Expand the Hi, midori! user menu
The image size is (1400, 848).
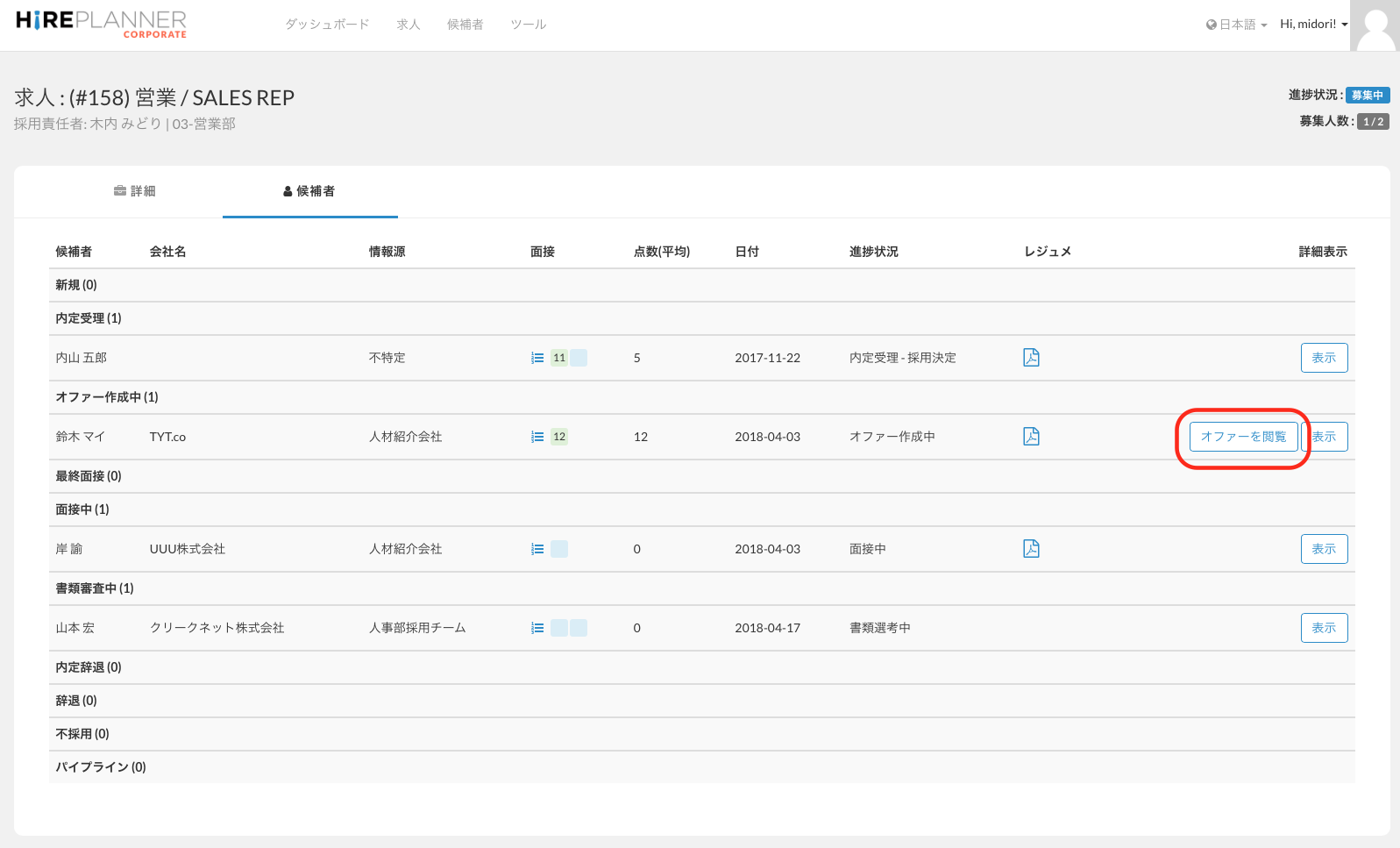click(x=1313, y=25)
